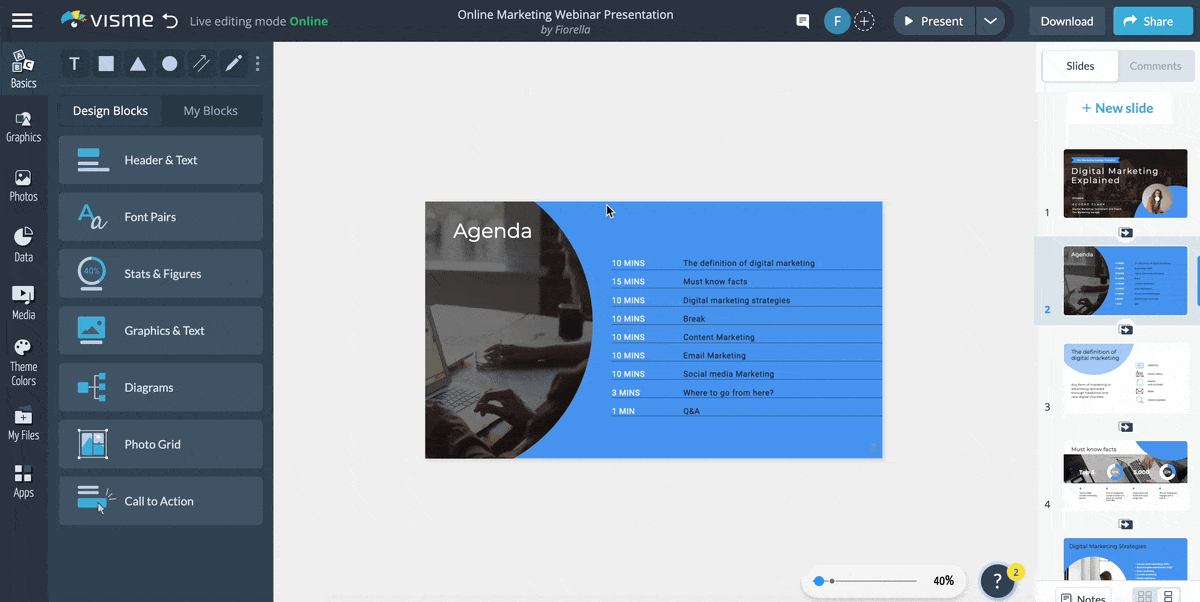Switch to grid slide view
The image size is (1200, 602).
coord(1145,597)
